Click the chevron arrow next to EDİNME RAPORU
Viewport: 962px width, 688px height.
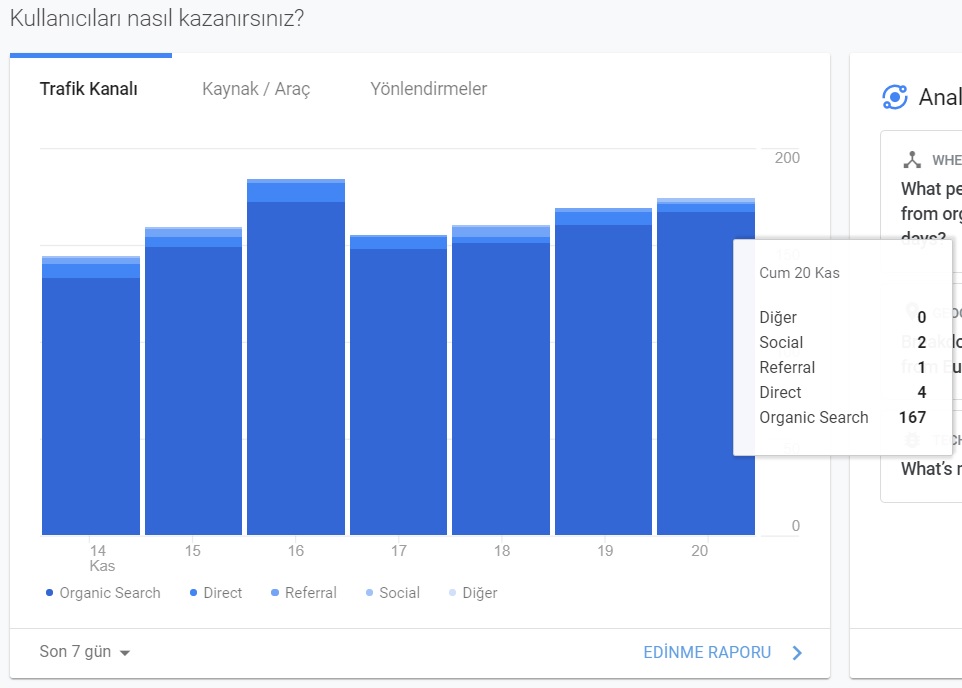pos(797,652)
